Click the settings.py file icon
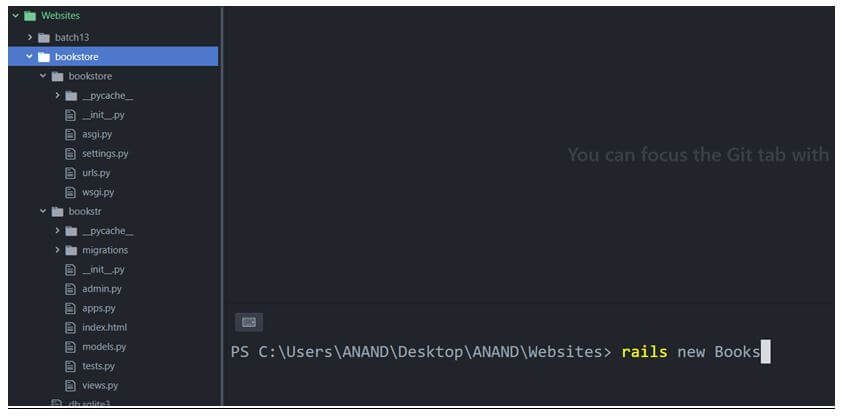Image resolution: width=845 pixels, height=416 pixels. [70, 154]
